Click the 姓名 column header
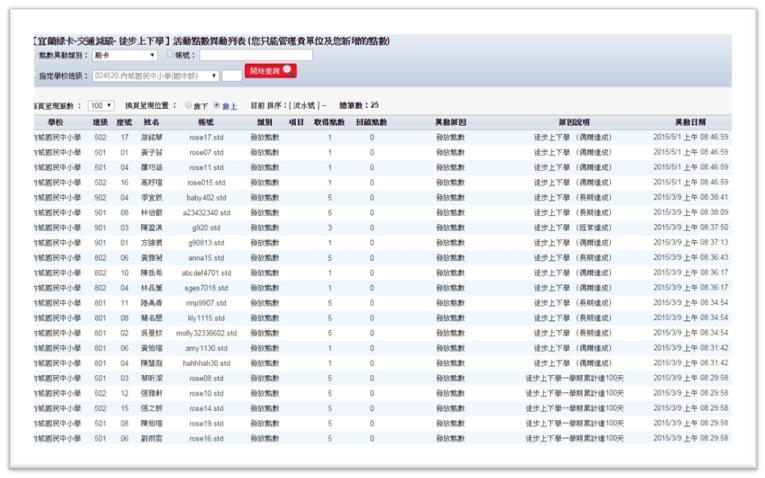765x478 pixels. pos(152,122)
